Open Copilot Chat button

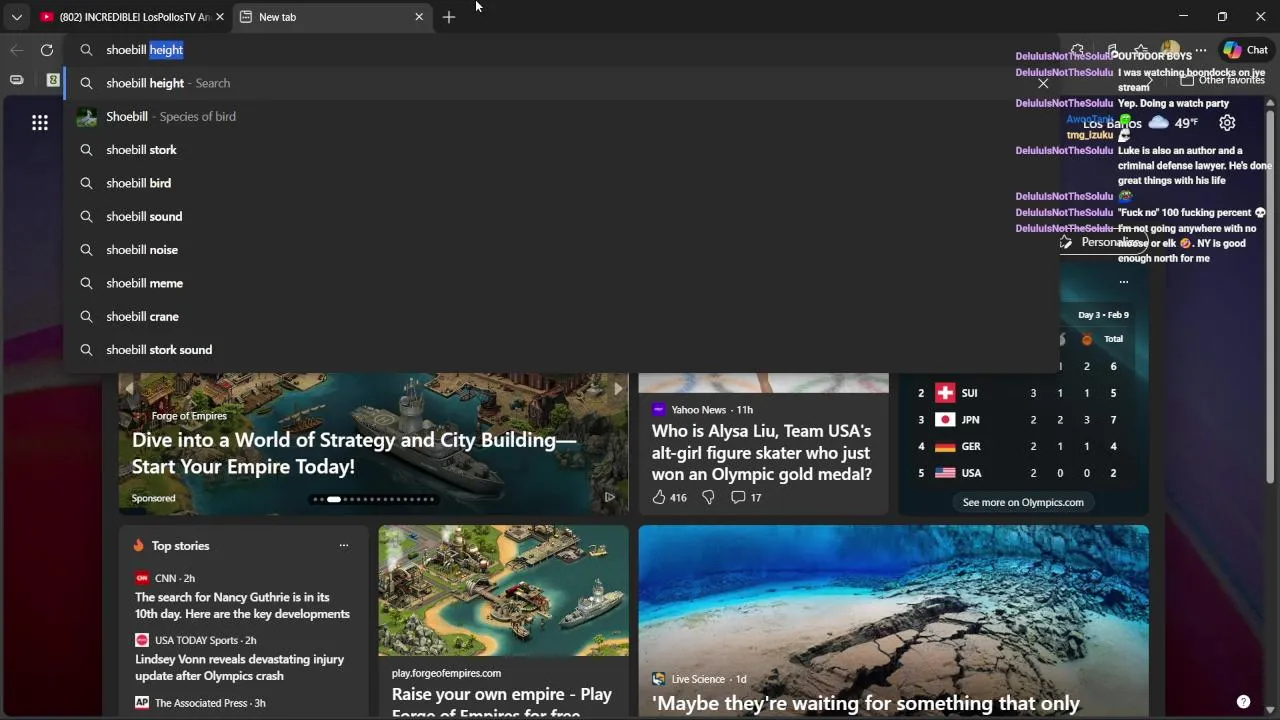(1246, 50)
